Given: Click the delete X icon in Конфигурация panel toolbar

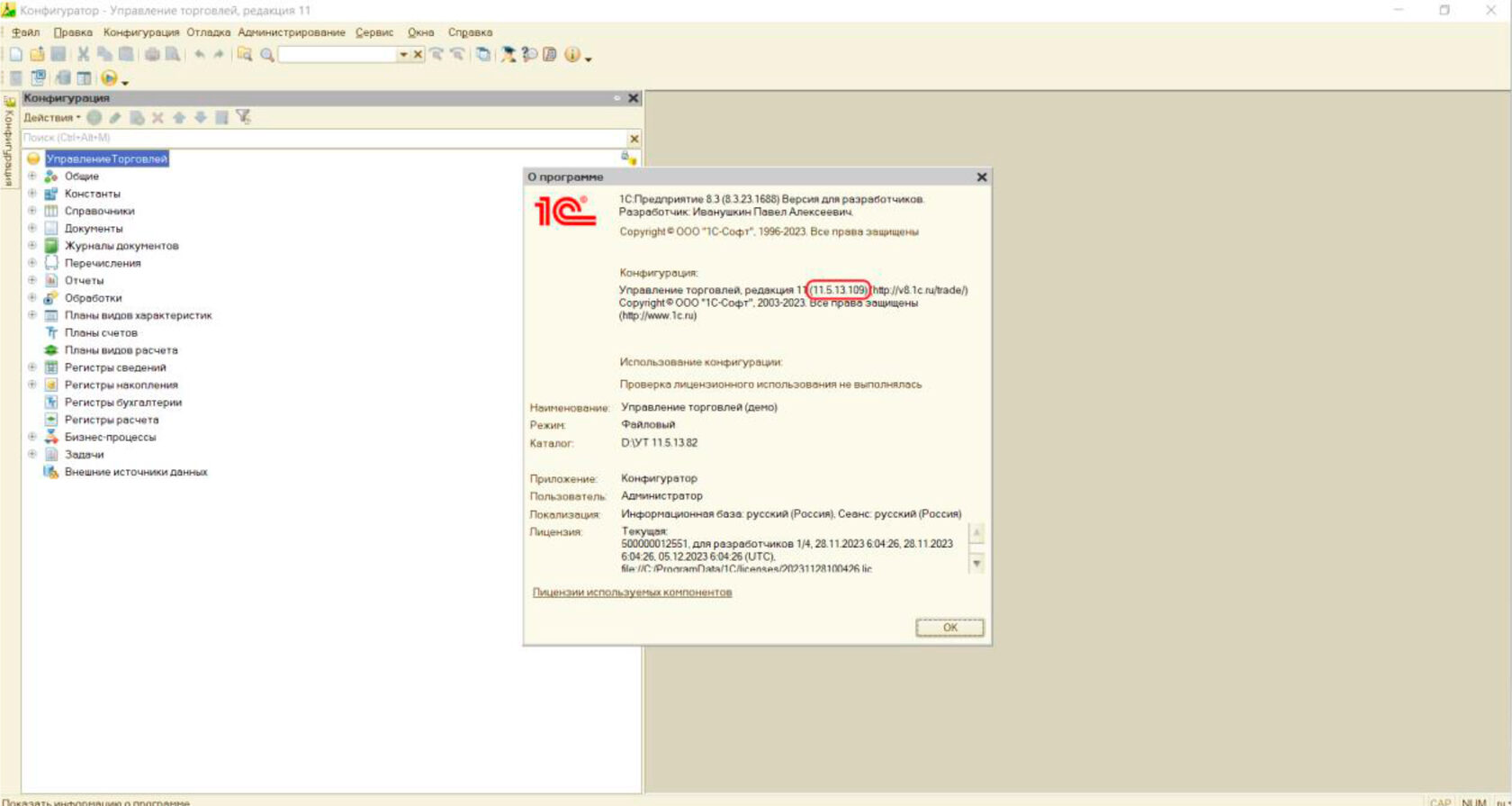Looking at the screenshot, I should pos(157,118).
